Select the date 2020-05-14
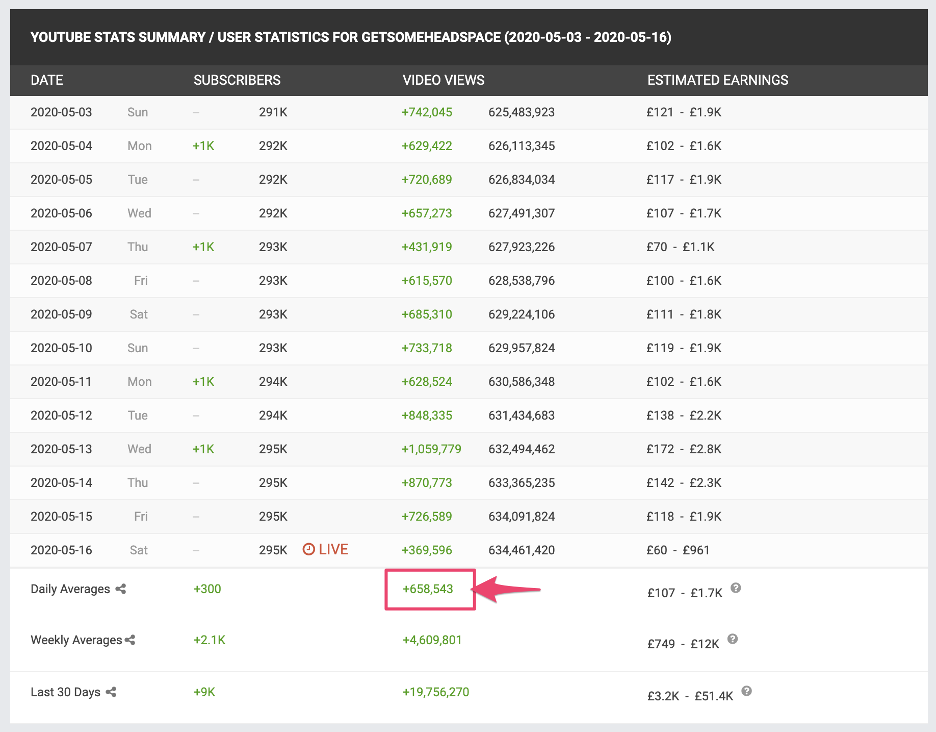The width and height of the screenshot is (936, 732). pyautogui.click(x=61, y=482)
